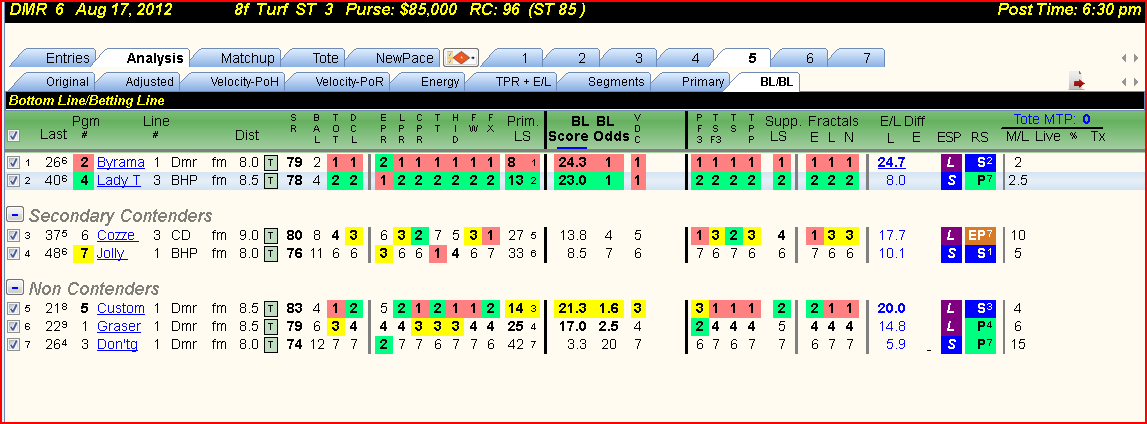Click the purple L ESP badge for Graser

pyautogui.click(x=949, y=326)
